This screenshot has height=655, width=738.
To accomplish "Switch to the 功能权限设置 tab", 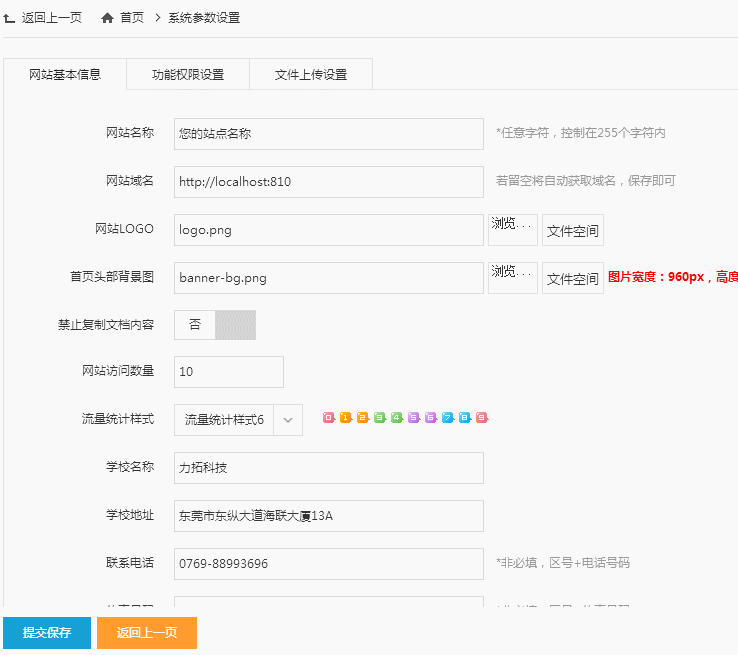I will click(188, 75).
